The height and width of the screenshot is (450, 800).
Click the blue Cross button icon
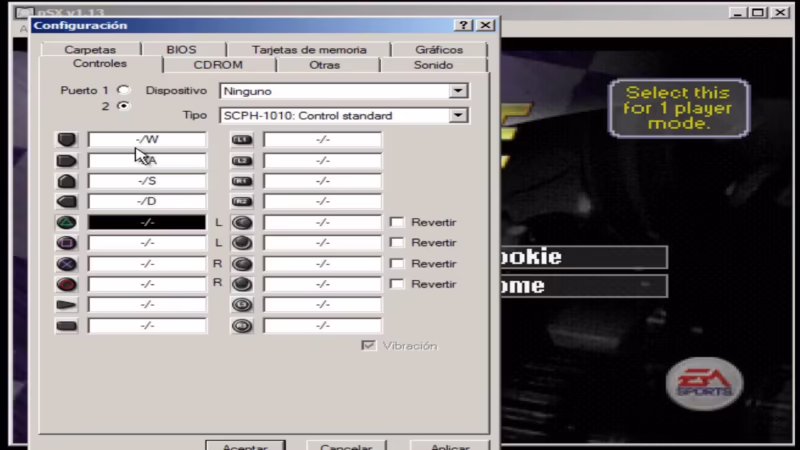click(67, 263)
